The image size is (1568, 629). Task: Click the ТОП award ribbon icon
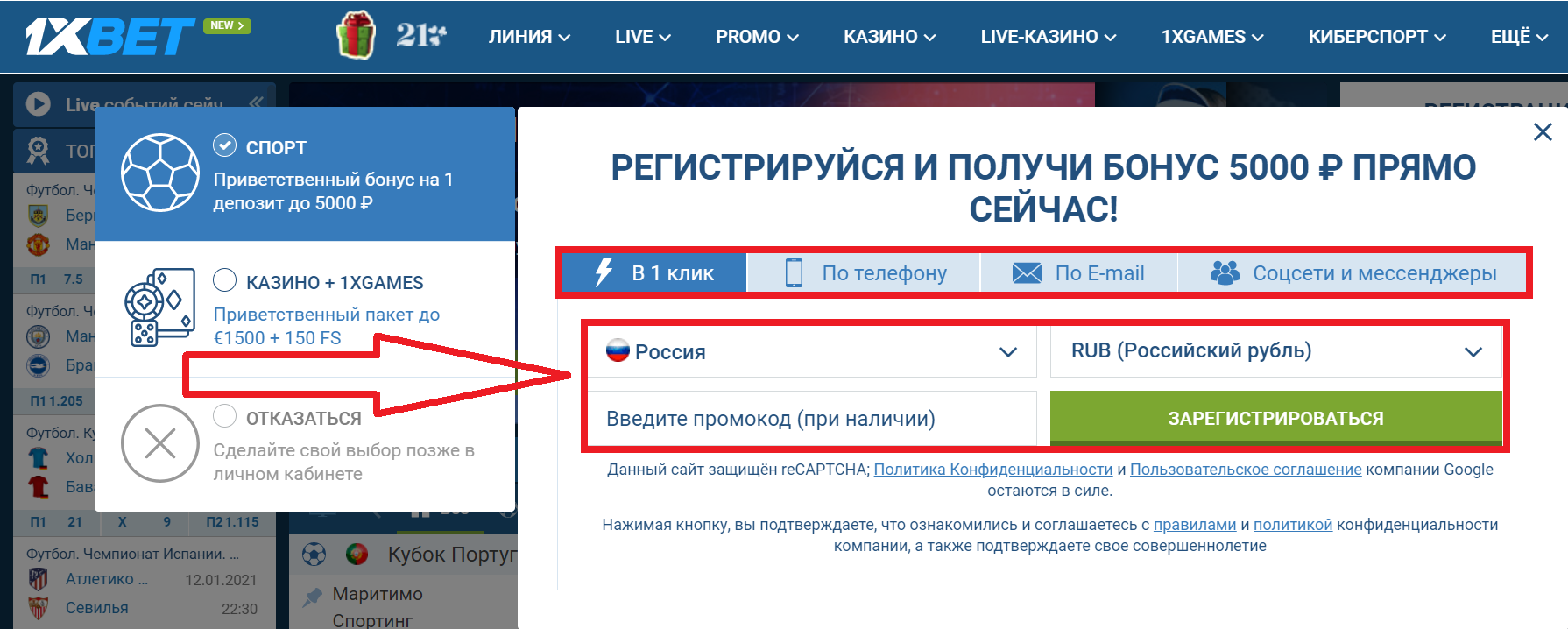coord(38,151)
